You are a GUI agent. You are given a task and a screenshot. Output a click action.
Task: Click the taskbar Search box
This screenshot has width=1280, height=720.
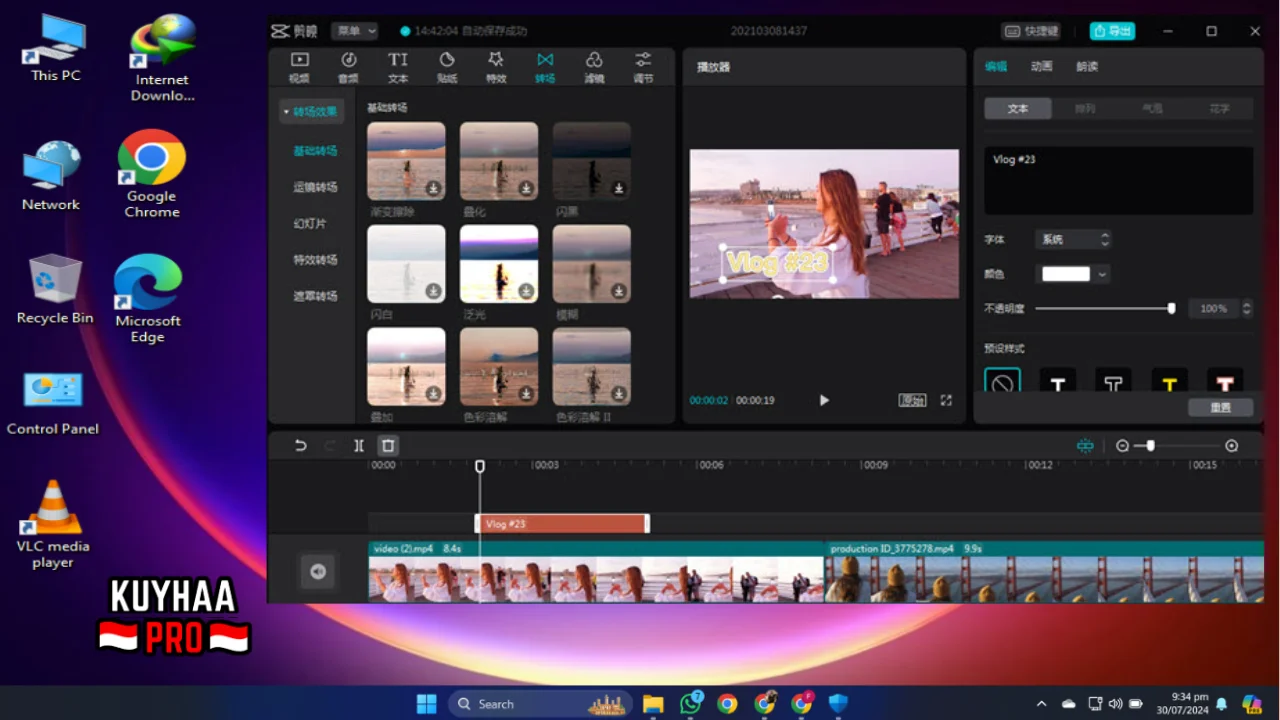tap(540, 704)
